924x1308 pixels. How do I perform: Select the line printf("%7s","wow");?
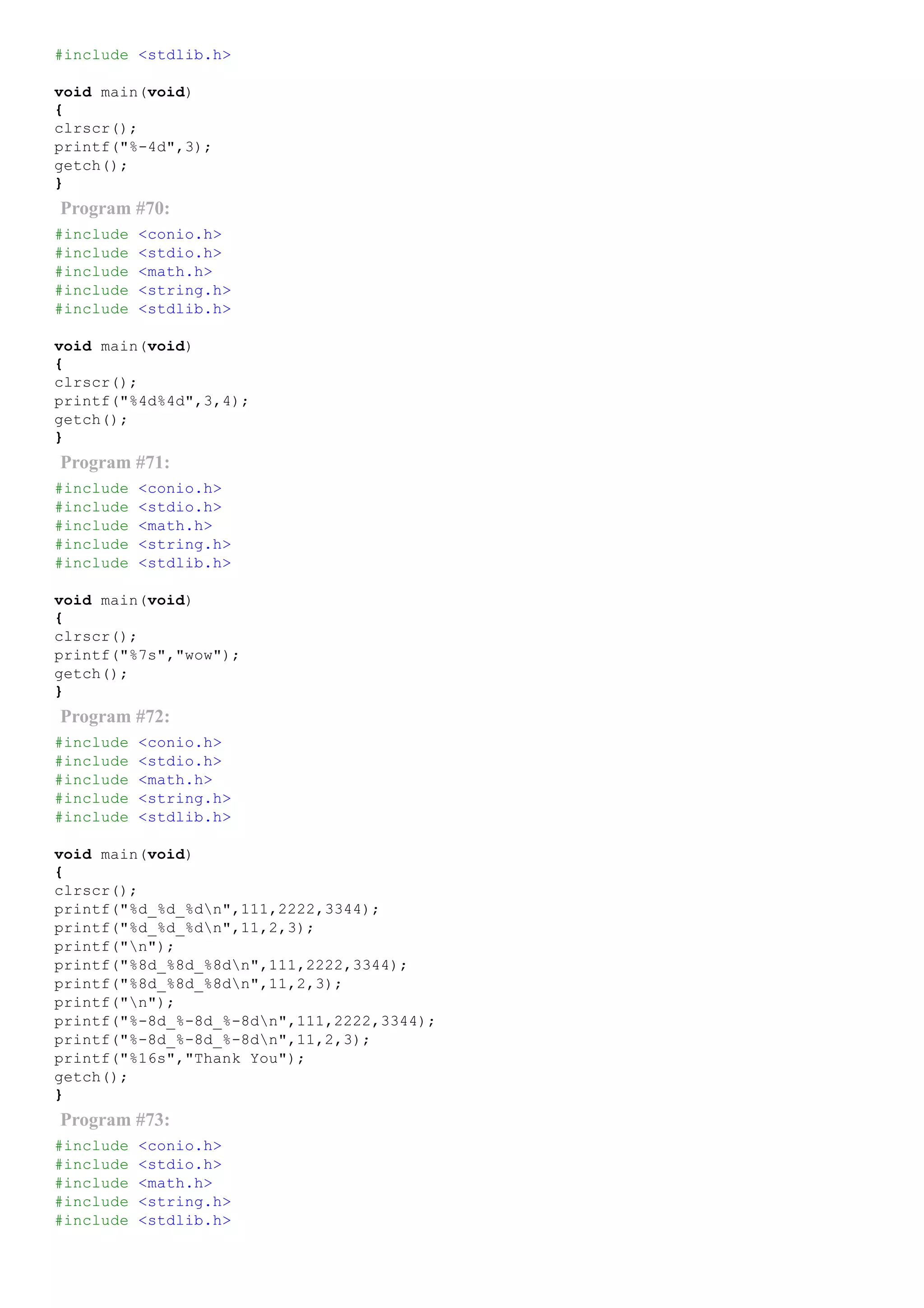147,656
